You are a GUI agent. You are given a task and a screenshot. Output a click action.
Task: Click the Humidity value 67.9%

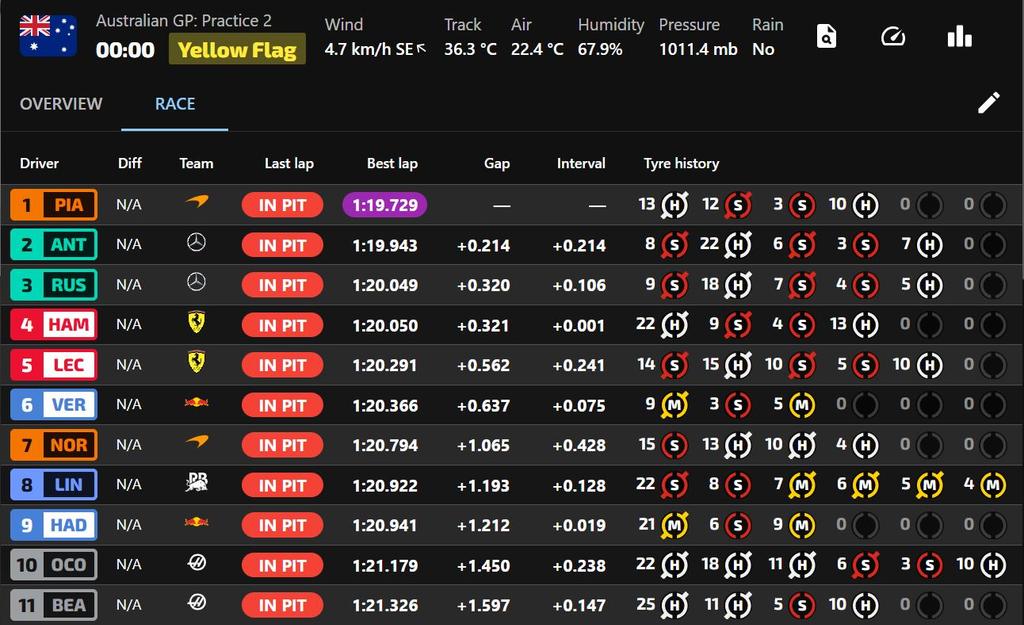[x=600, y=49]
